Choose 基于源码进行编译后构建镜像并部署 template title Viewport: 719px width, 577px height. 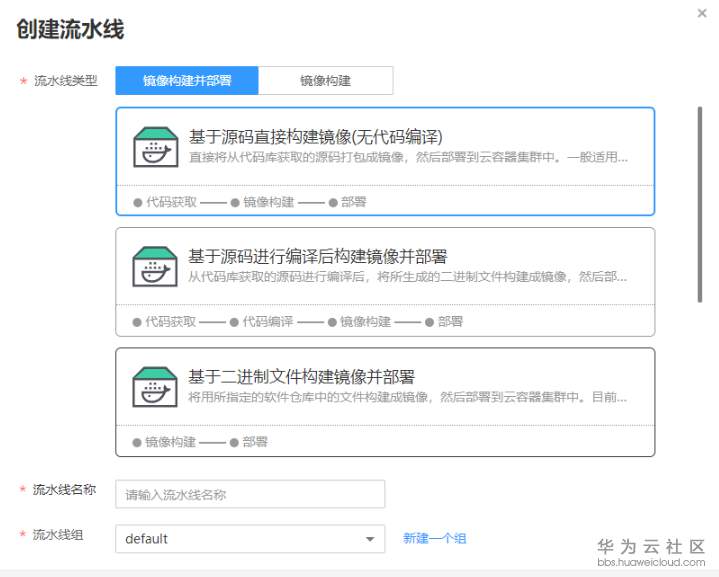317,256
